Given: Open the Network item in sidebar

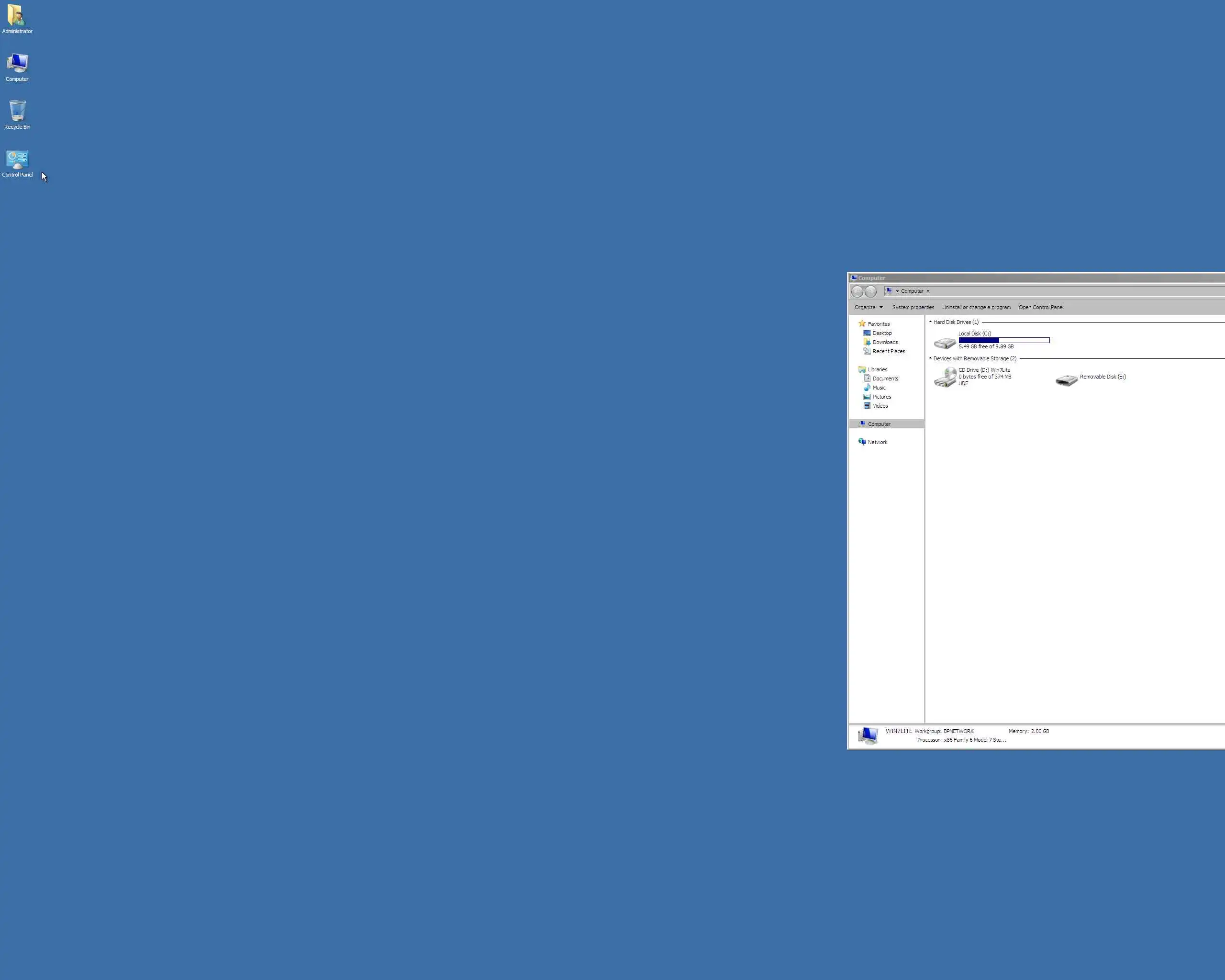Looking at the screenshot, I should pos(877,443).
